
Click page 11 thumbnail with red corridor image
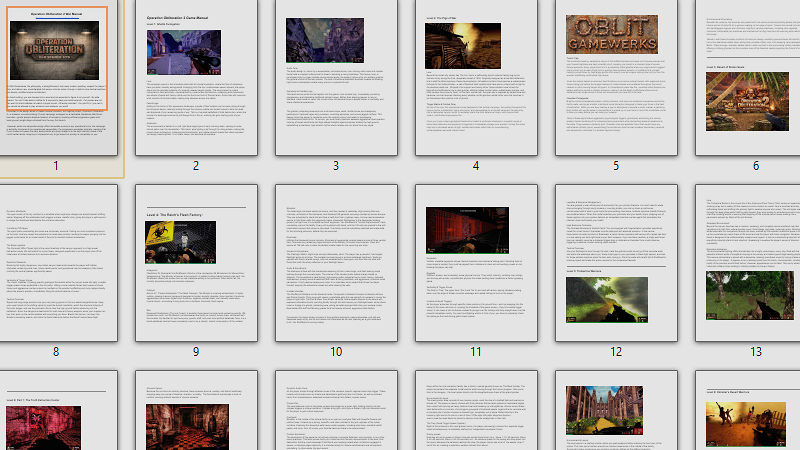[x=476, y=263]
